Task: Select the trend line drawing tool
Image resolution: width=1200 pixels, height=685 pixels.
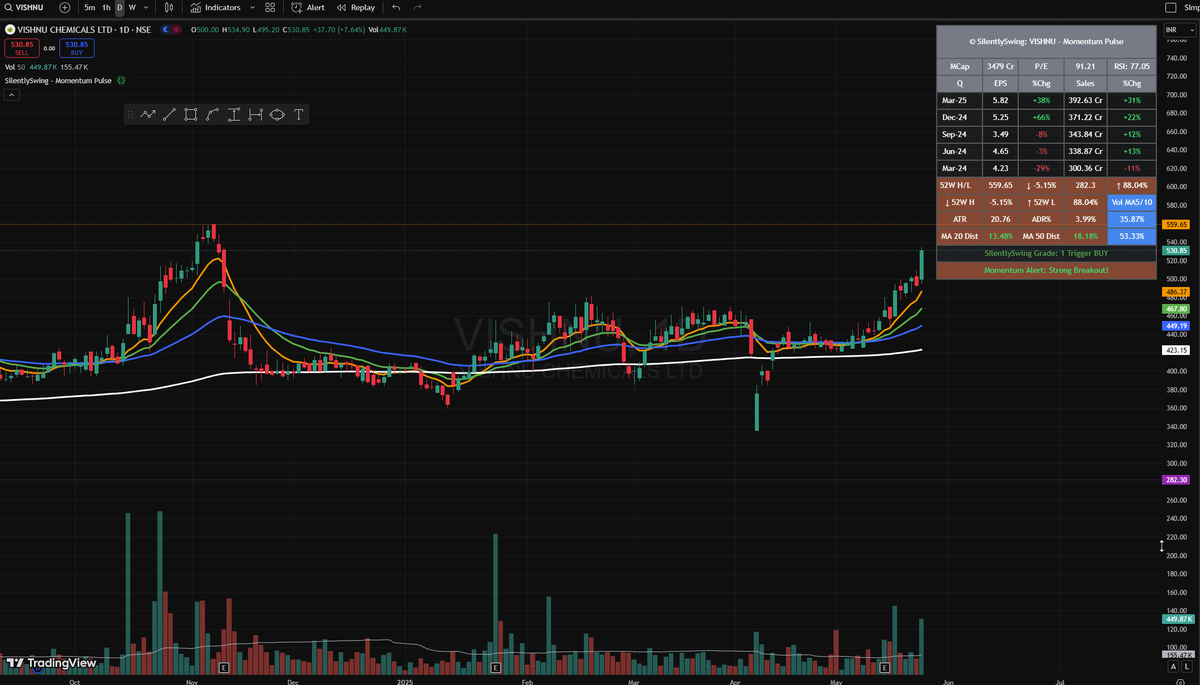Action: click(x=169, y=115)
